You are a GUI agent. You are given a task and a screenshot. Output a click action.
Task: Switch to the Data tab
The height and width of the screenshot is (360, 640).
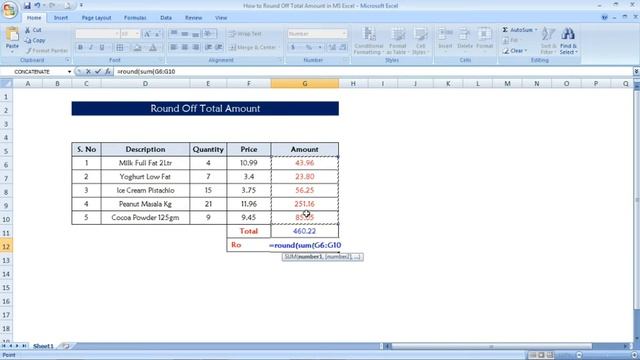click(x=166, y=18)
